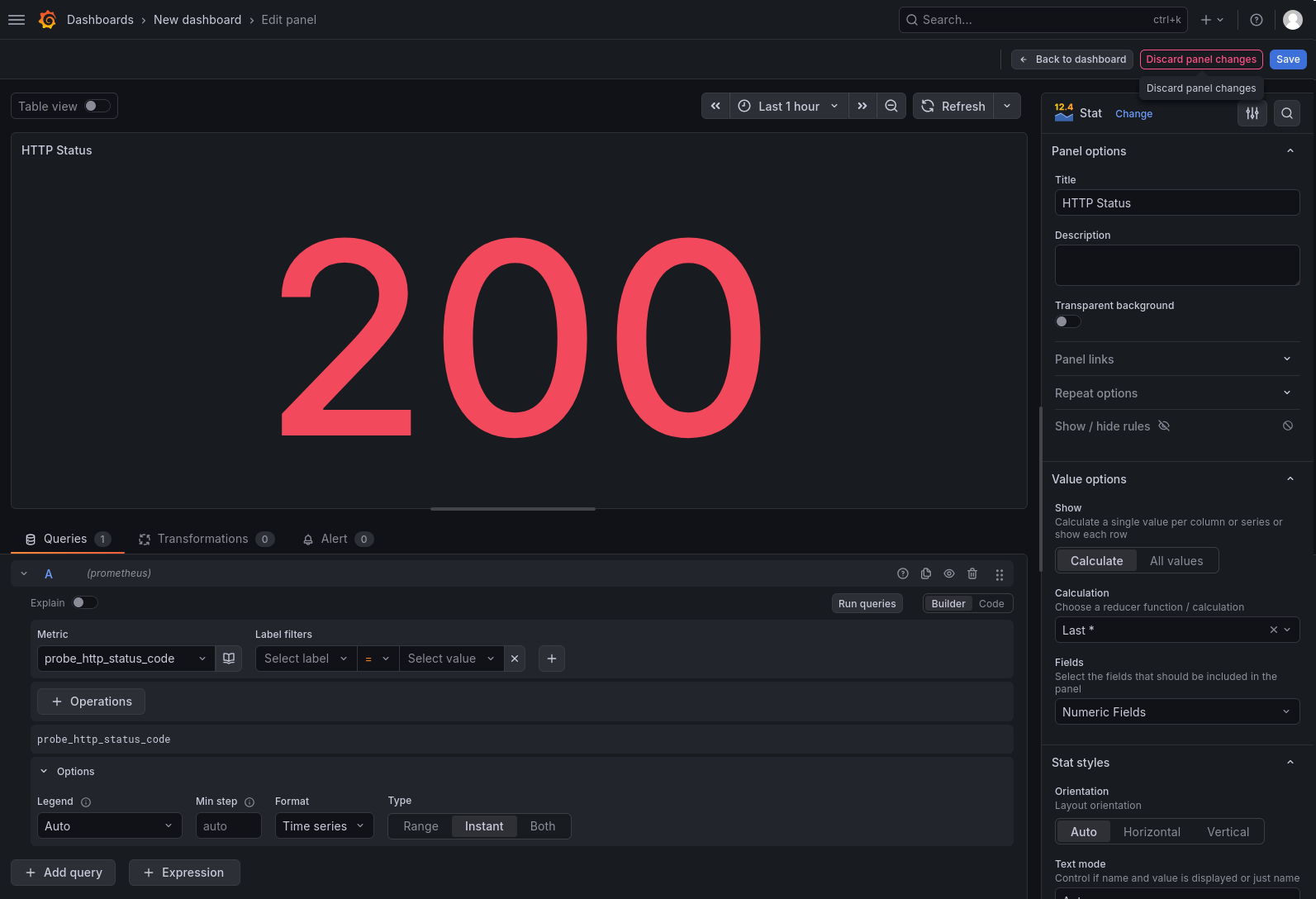Open Select value dropdown
Screen dimensions: 1316x899
(x=451, y=659)
